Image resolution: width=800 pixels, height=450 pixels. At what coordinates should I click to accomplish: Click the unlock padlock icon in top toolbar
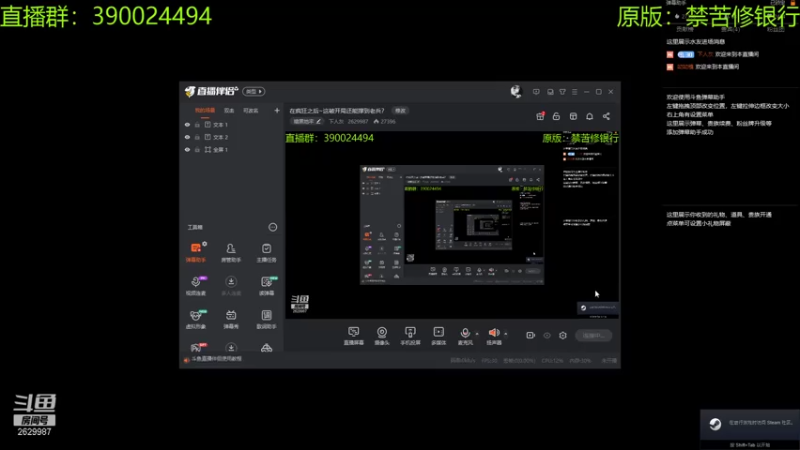tap(556, 116)
